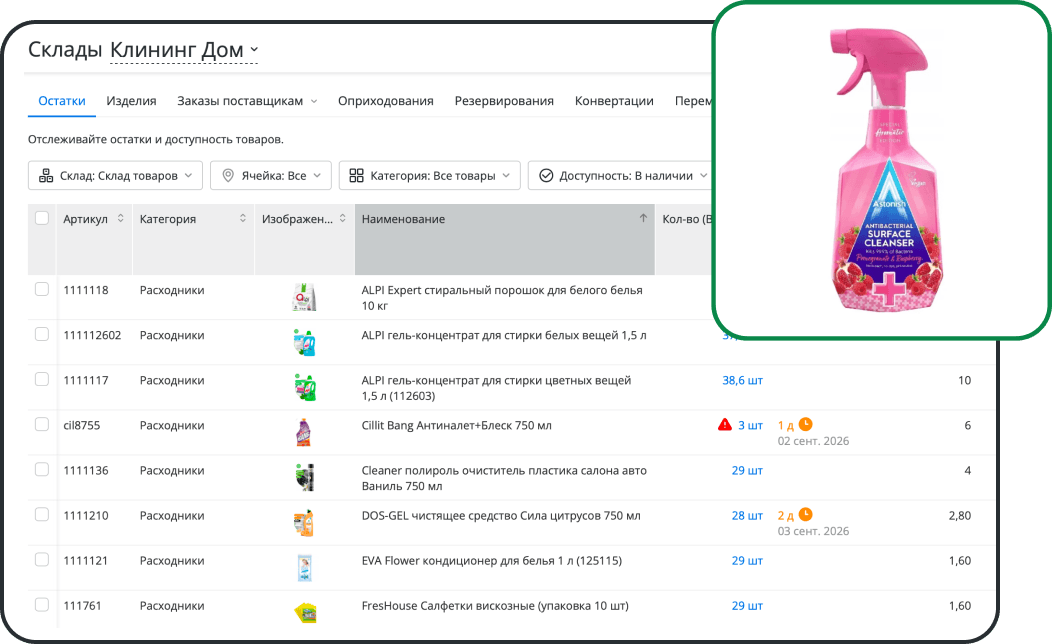Select the checkbox for row 111761
The width and height of the screenshot is (1052, 644).
coord(42,604)
